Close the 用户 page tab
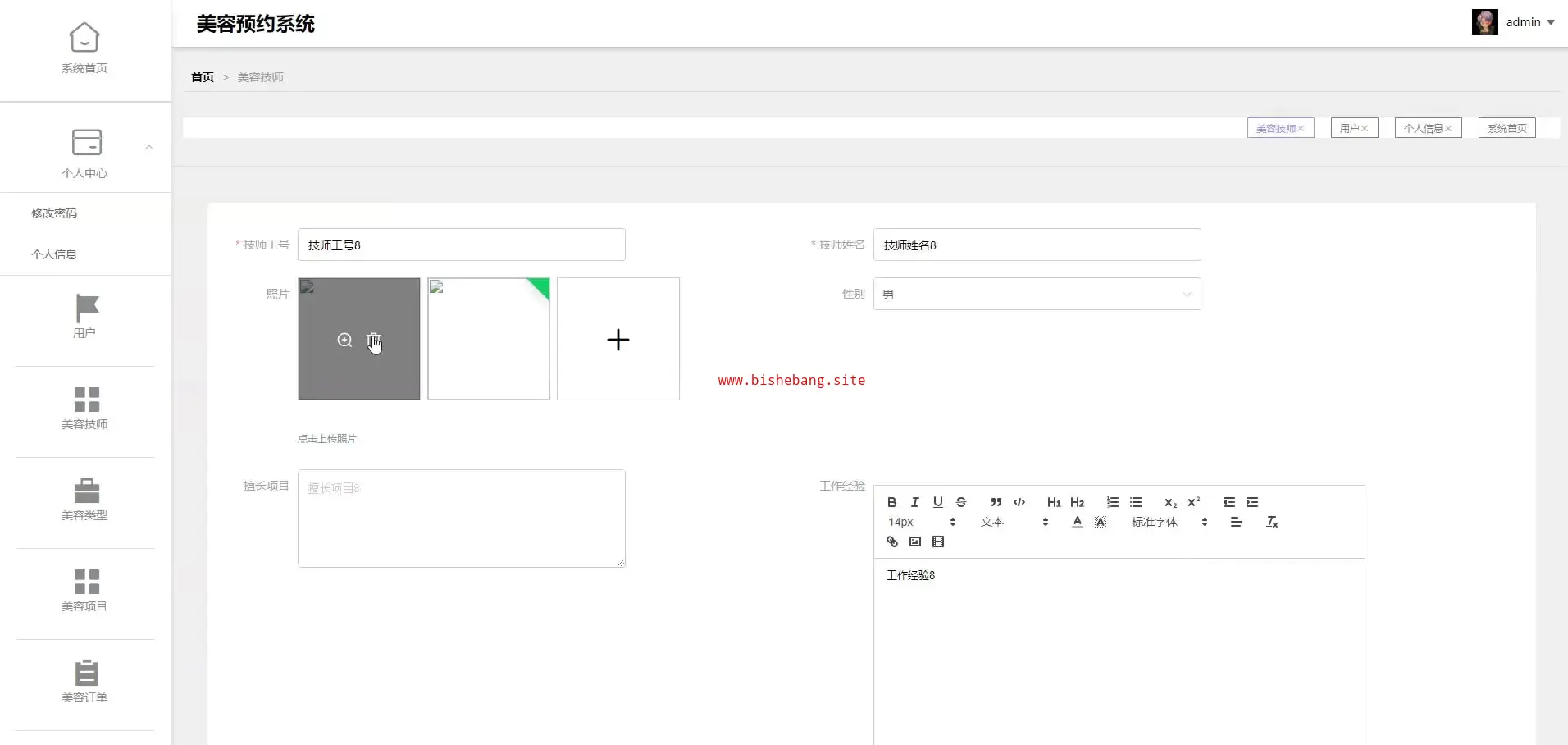 (1365, 129)
